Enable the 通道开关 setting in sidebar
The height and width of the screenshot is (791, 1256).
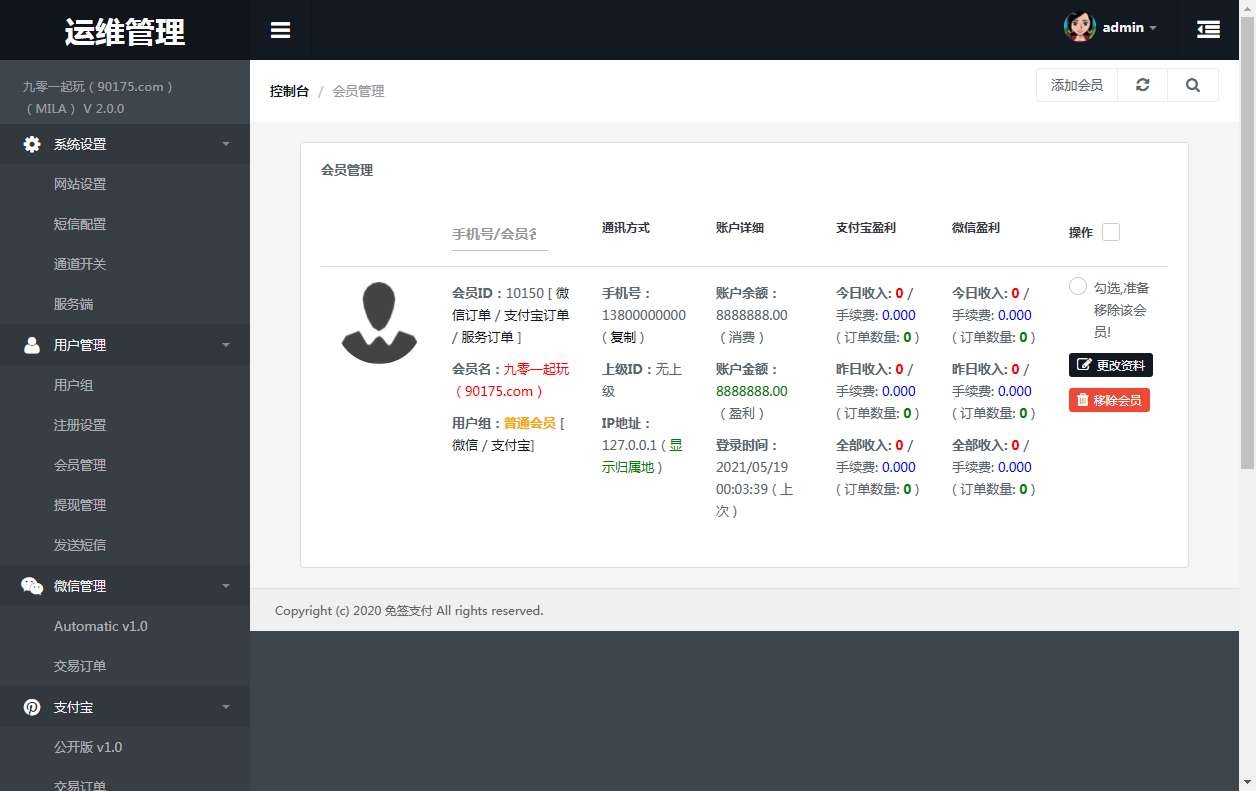tap(78, 264)
